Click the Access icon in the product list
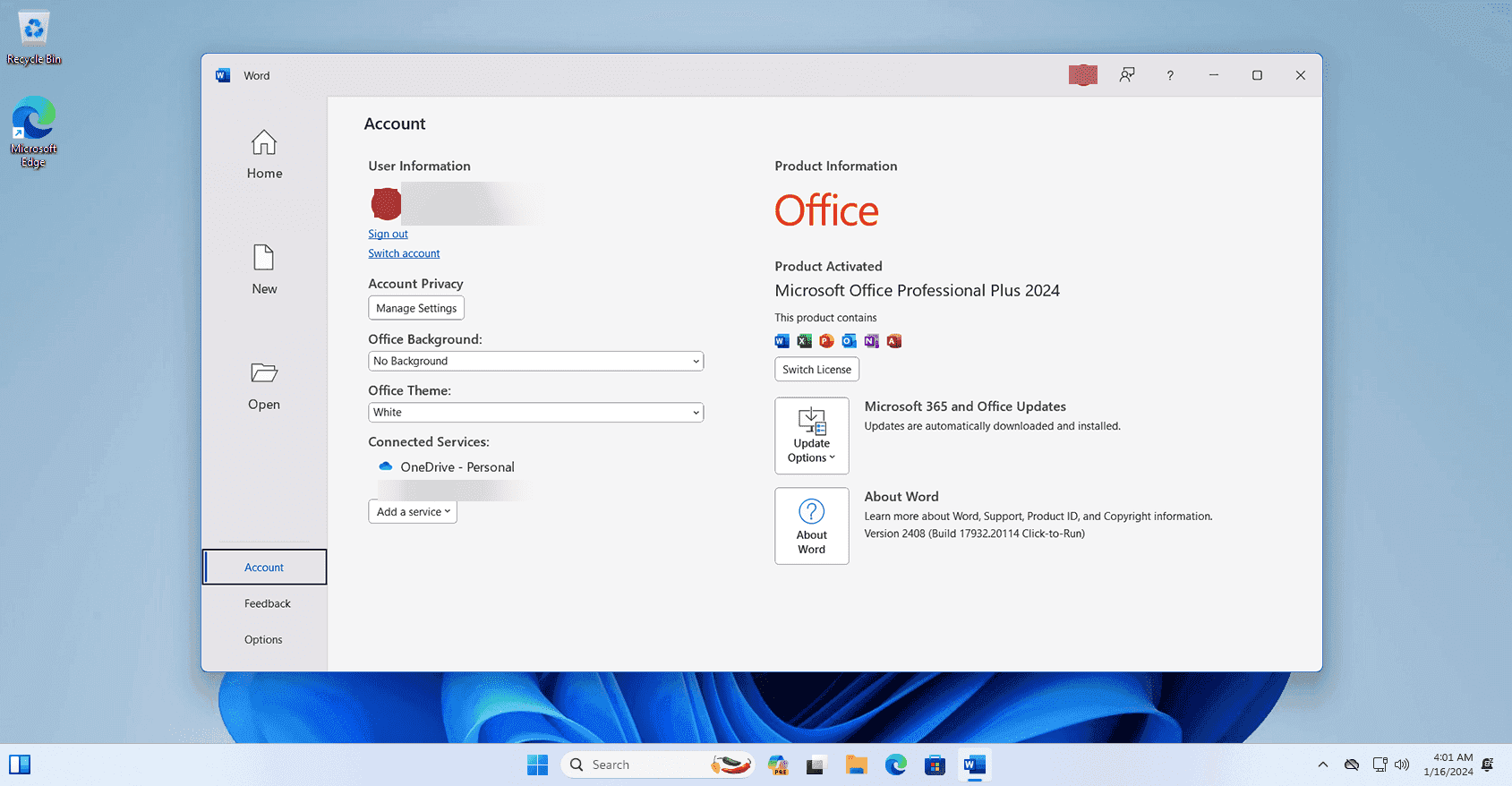This screenshot has width=1512, height=786. point(893,341)
